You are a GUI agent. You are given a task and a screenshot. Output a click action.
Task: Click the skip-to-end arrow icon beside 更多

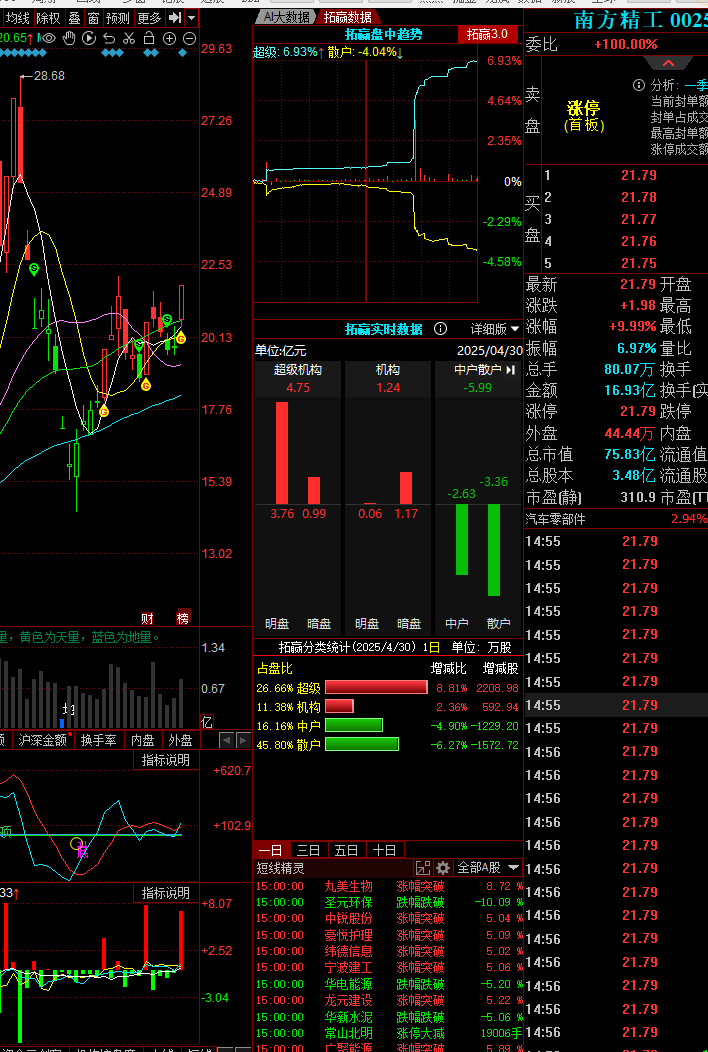point(174,17)
